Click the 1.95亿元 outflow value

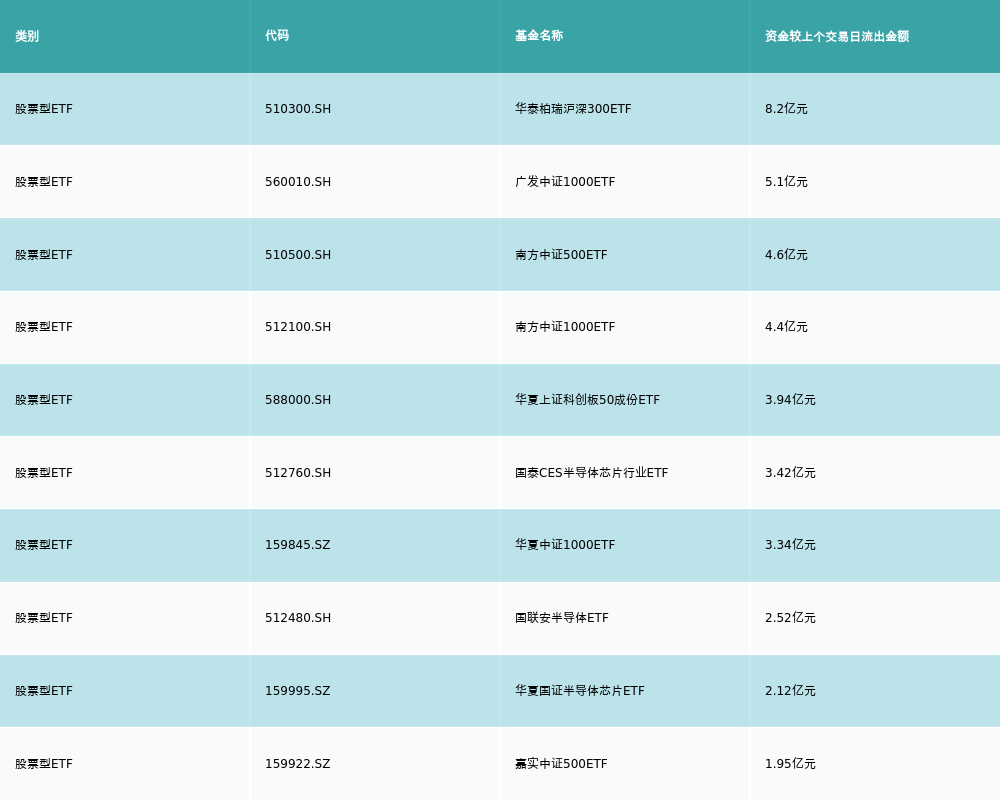coord(790,764)
